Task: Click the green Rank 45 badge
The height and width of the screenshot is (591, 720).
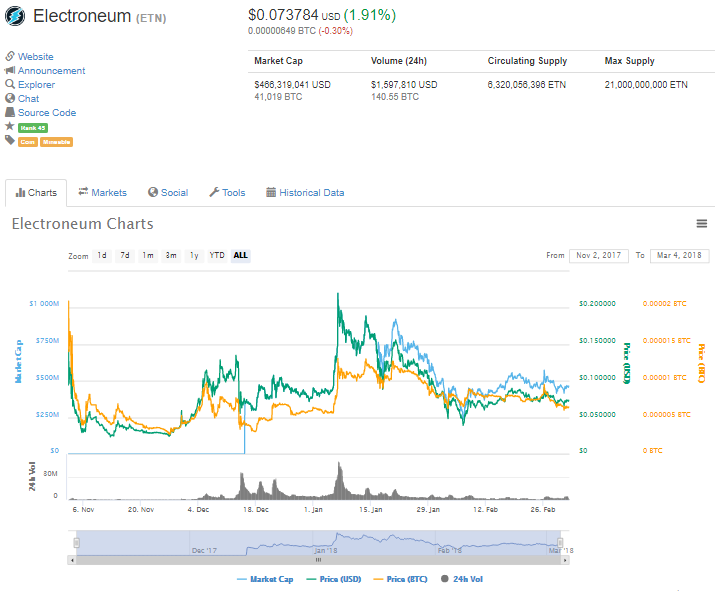Action: 33,128
